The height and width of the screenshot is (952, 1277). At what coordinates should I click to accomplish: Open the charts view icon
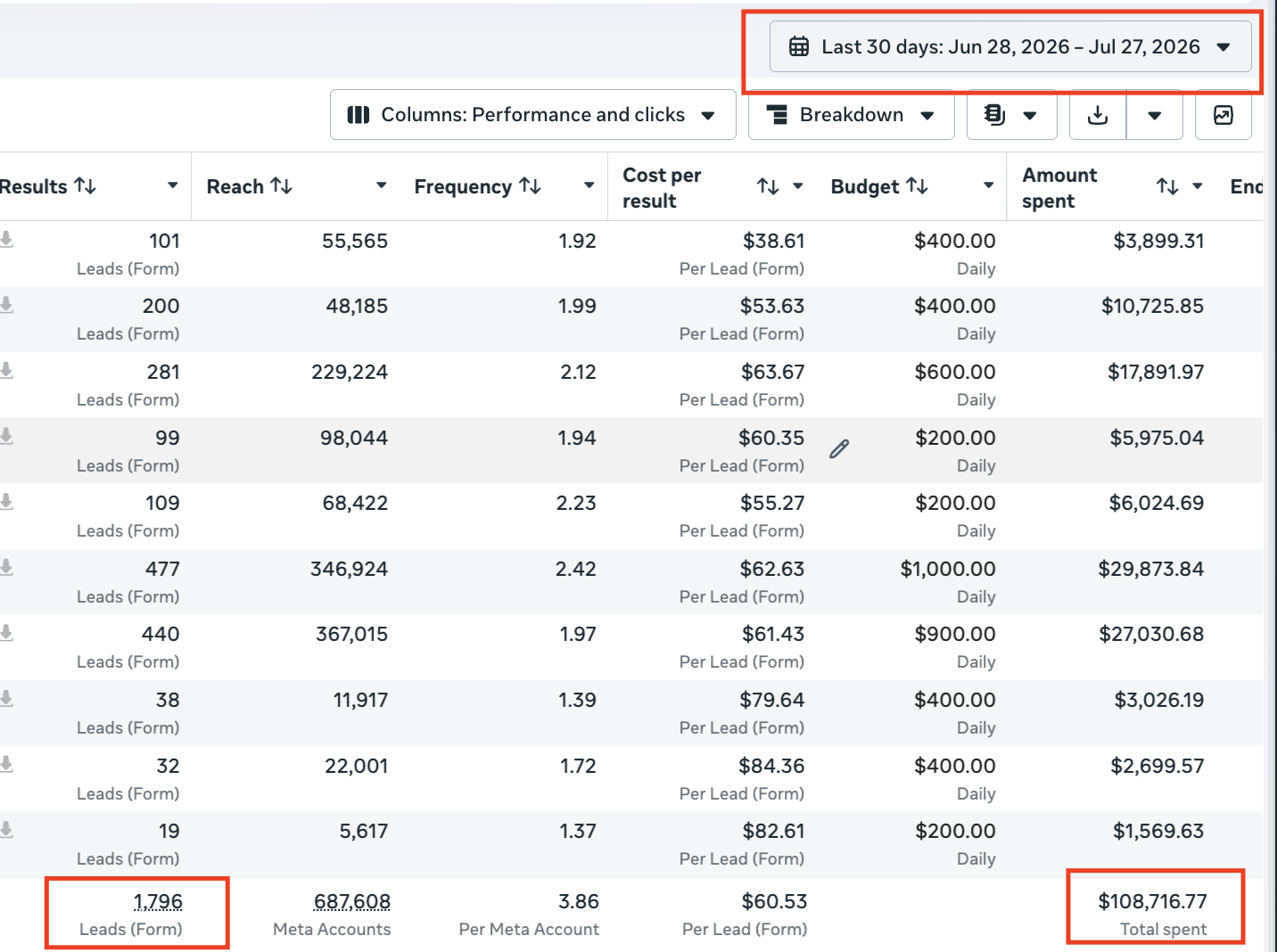[1223, 115]
